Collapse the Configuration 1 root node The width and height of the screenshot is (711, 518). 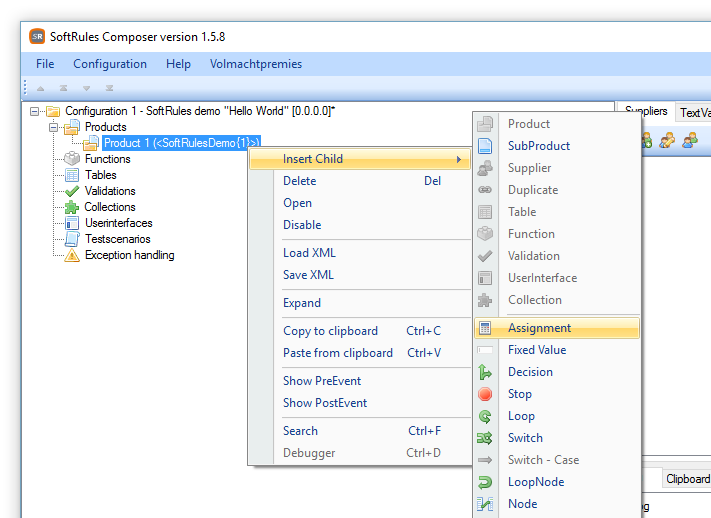(x=34, y=111)
